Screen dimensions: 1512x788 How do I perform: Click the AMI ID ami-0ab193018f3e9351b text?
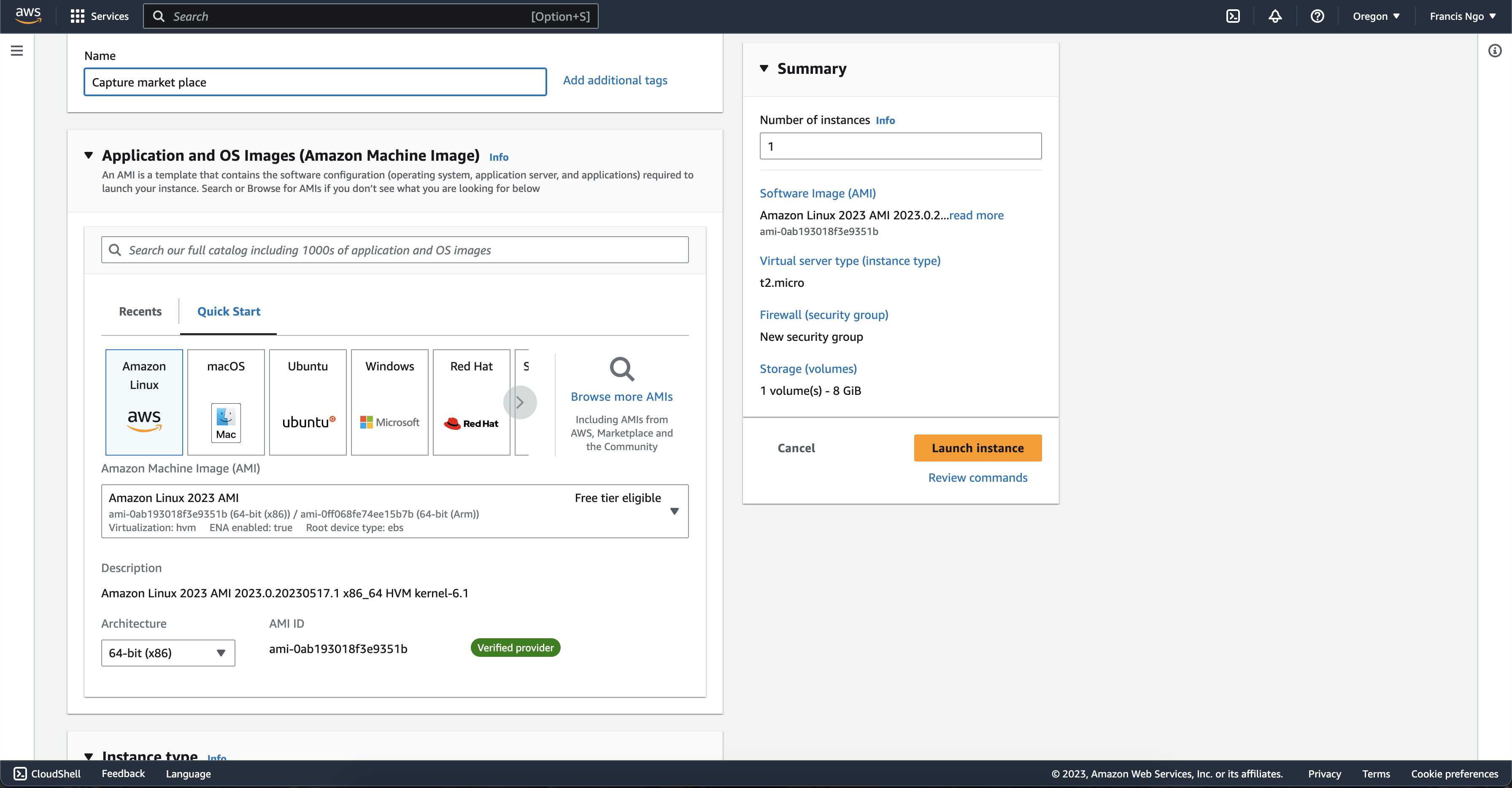[338, 649]
